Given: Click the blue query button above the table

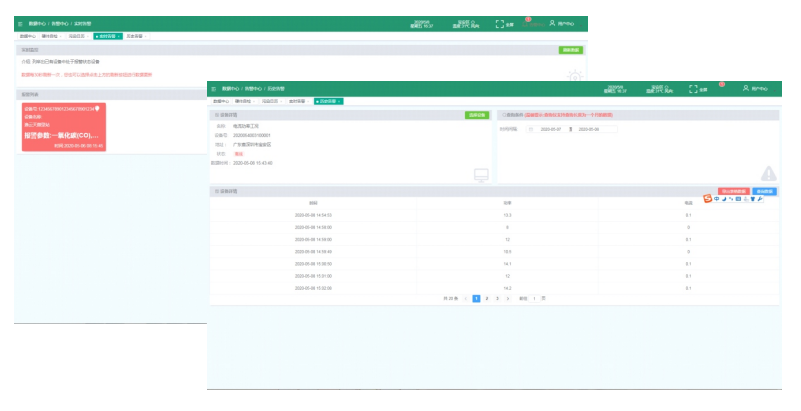Looking at the screenshot, I should 765,190.
